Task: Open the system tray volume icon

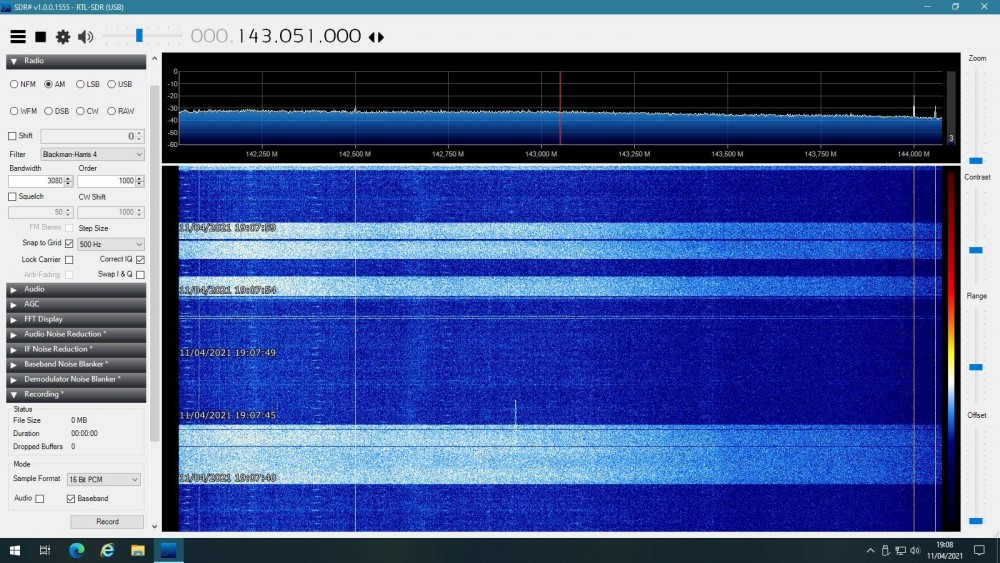Action: 915,550
